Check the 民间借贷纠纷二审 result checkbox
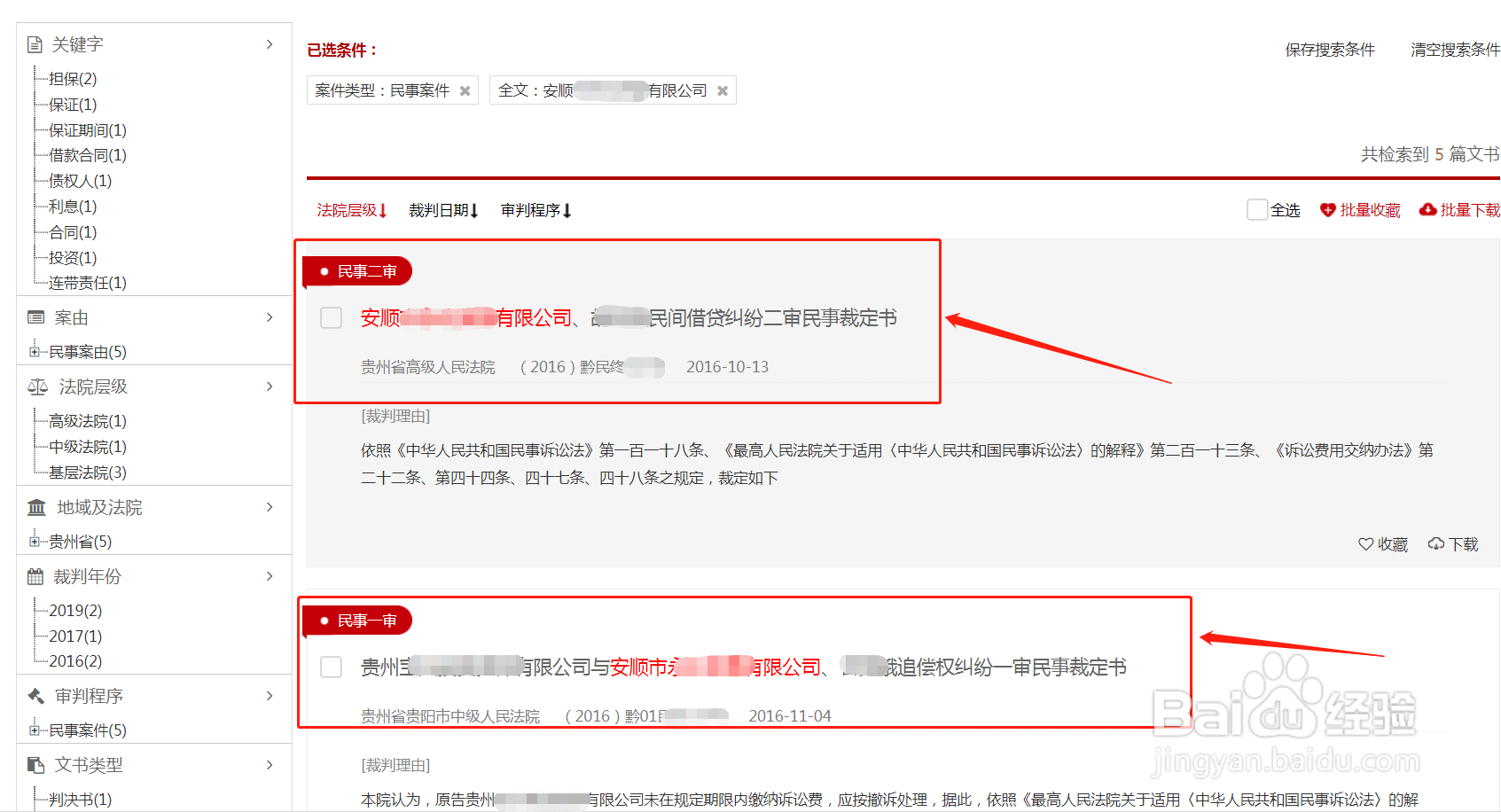 point(331,317)
